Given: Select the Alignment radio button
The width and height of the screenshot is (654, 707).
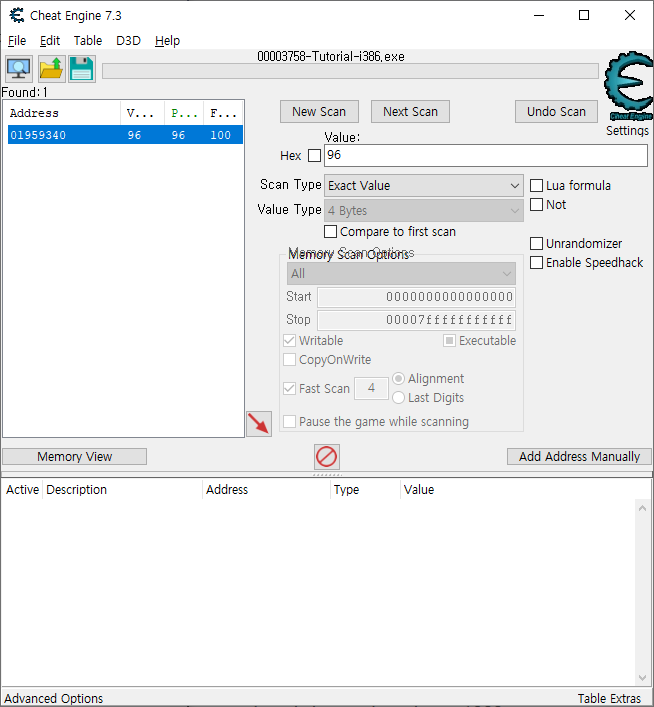Looking at the screenshot, I should [x=398, y=378].
